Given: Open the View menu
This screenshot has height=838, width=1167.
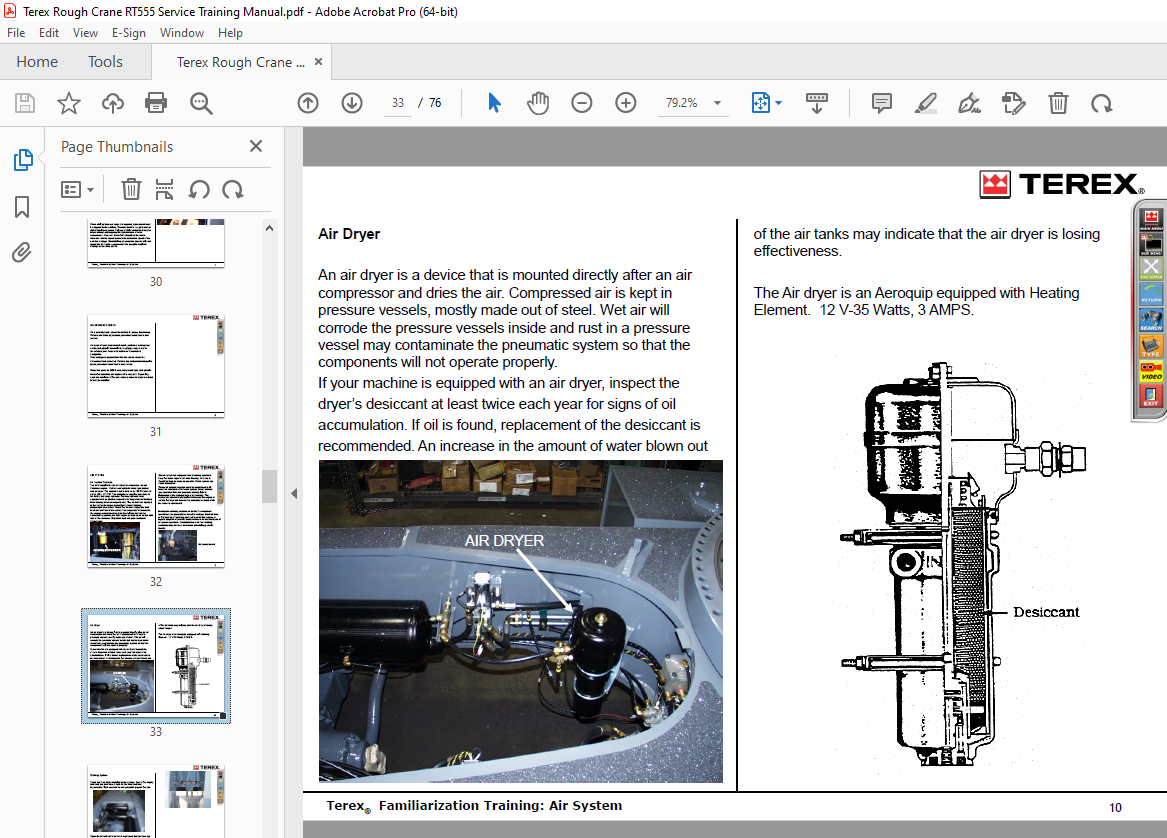Looking at the screenshot, I should tap(85, 33).
